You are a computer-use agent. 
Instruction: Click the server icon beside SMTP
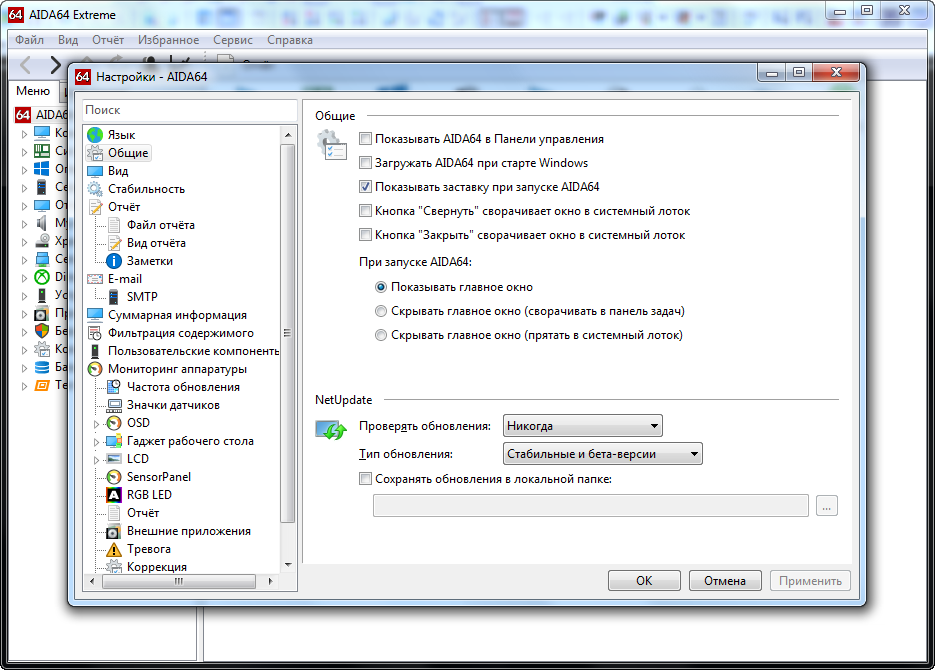114,297
